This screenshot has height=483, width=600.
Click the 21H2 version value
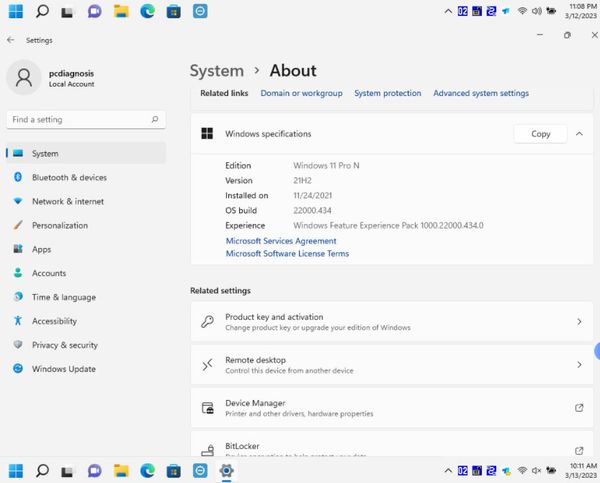point(302,181)
